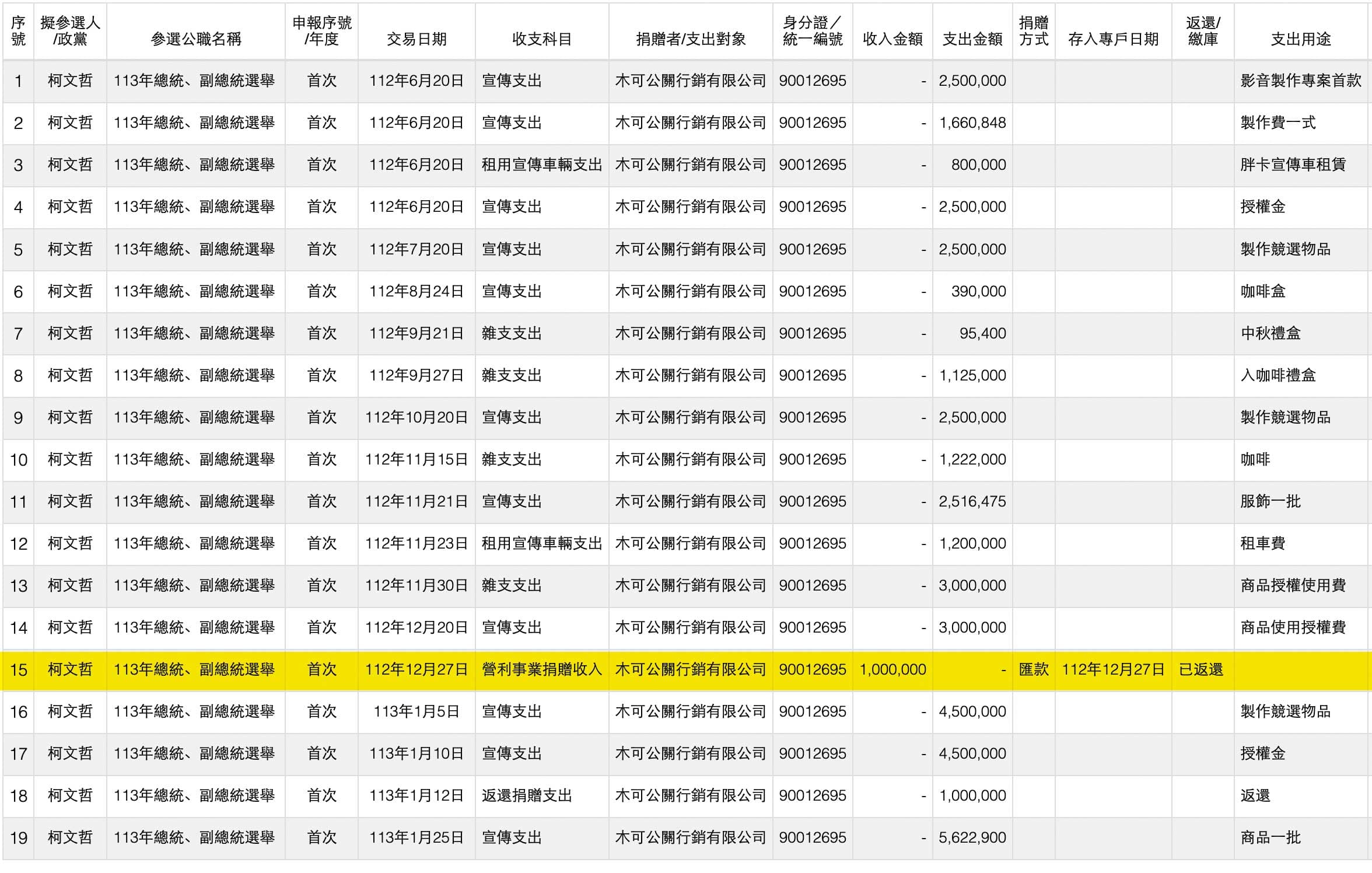This screenshot has height=873, width=1372.
Task: Select the 匯款 donation method cell
Action: (x=1034, y=669)
